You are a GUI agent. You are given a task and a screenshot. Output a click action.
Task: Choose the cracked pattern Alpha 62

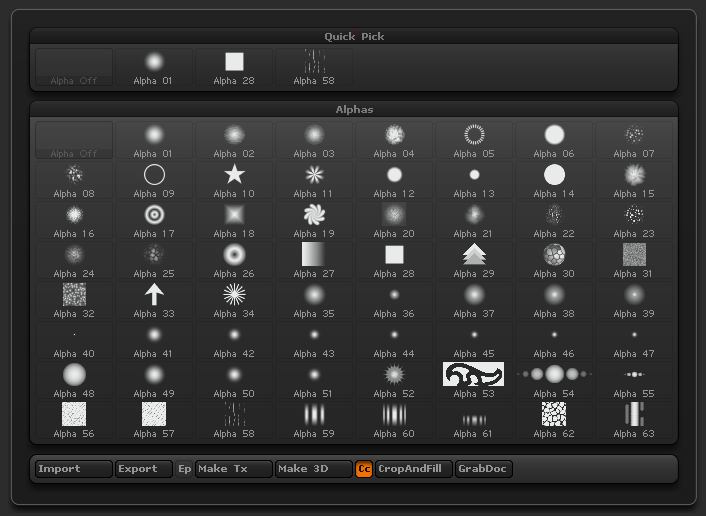click(x=554, y=421)
